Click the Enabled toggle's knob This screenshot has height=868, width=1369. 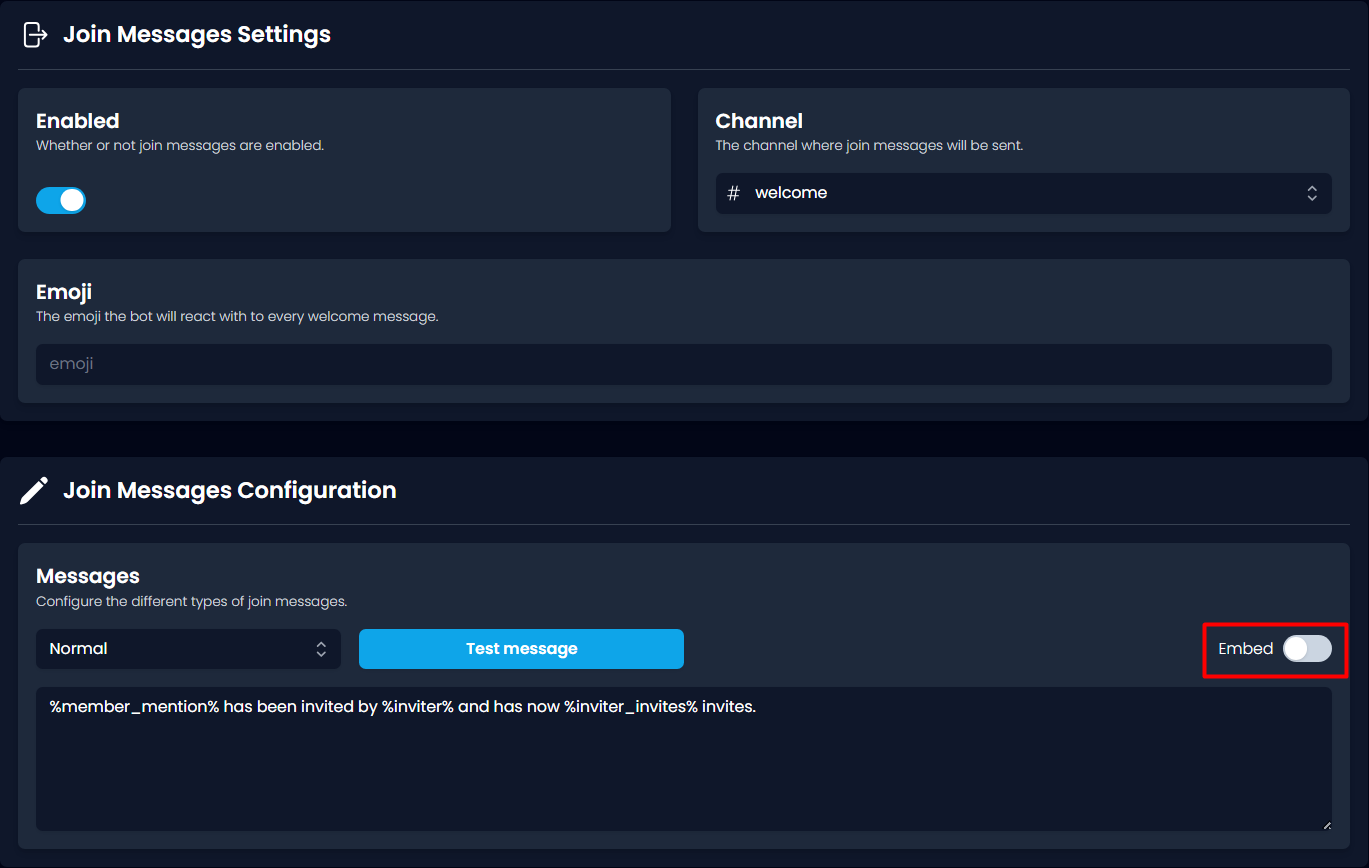[x=72, y=200]
